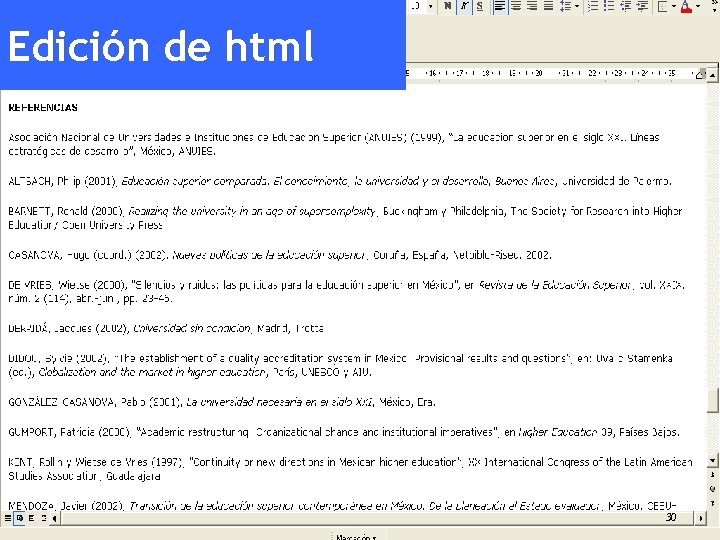Switch to Web Layout view
This screenshot has height=540, width=720.
19,518
